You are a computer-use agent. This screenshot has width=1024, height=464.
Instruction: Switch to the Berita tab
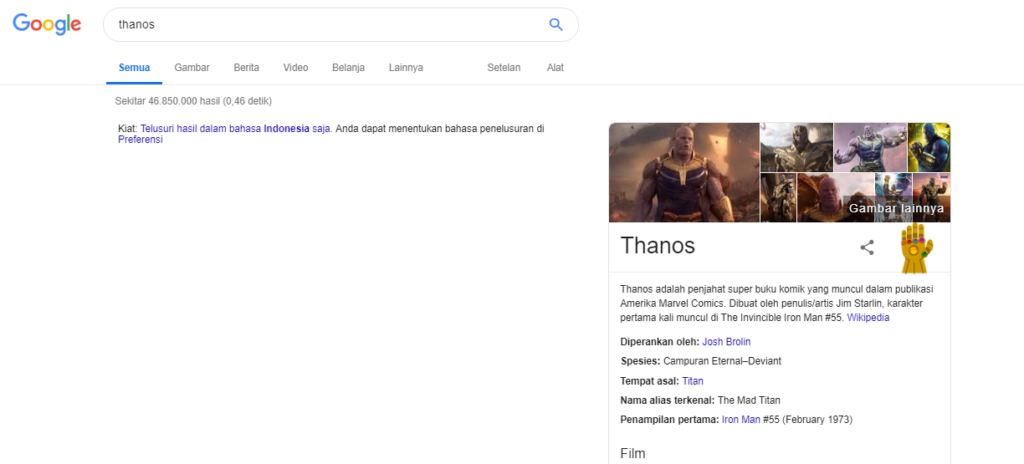(246, 67)
